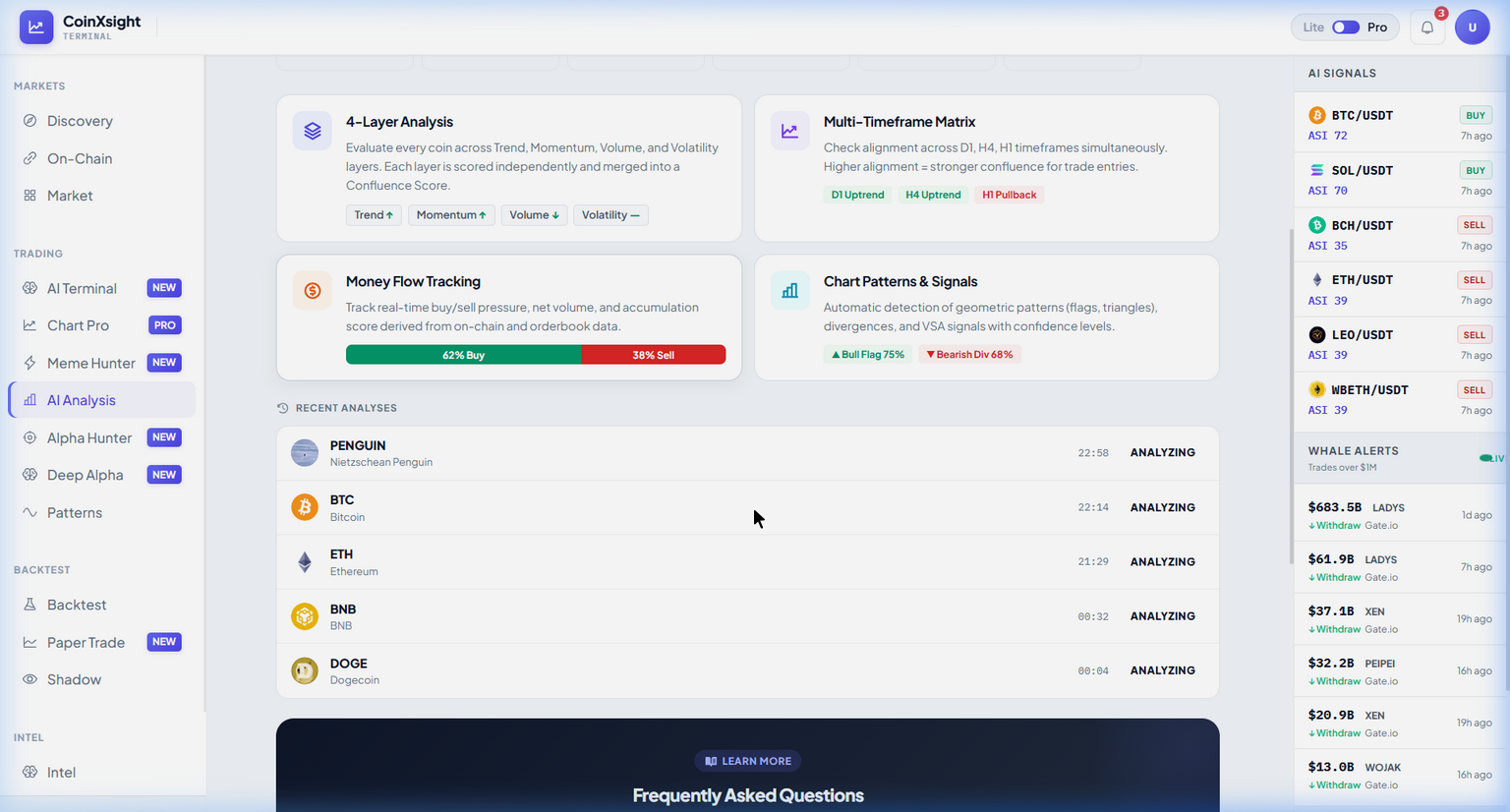Open AI Terminal from sidebar

(x=102, y=288)
